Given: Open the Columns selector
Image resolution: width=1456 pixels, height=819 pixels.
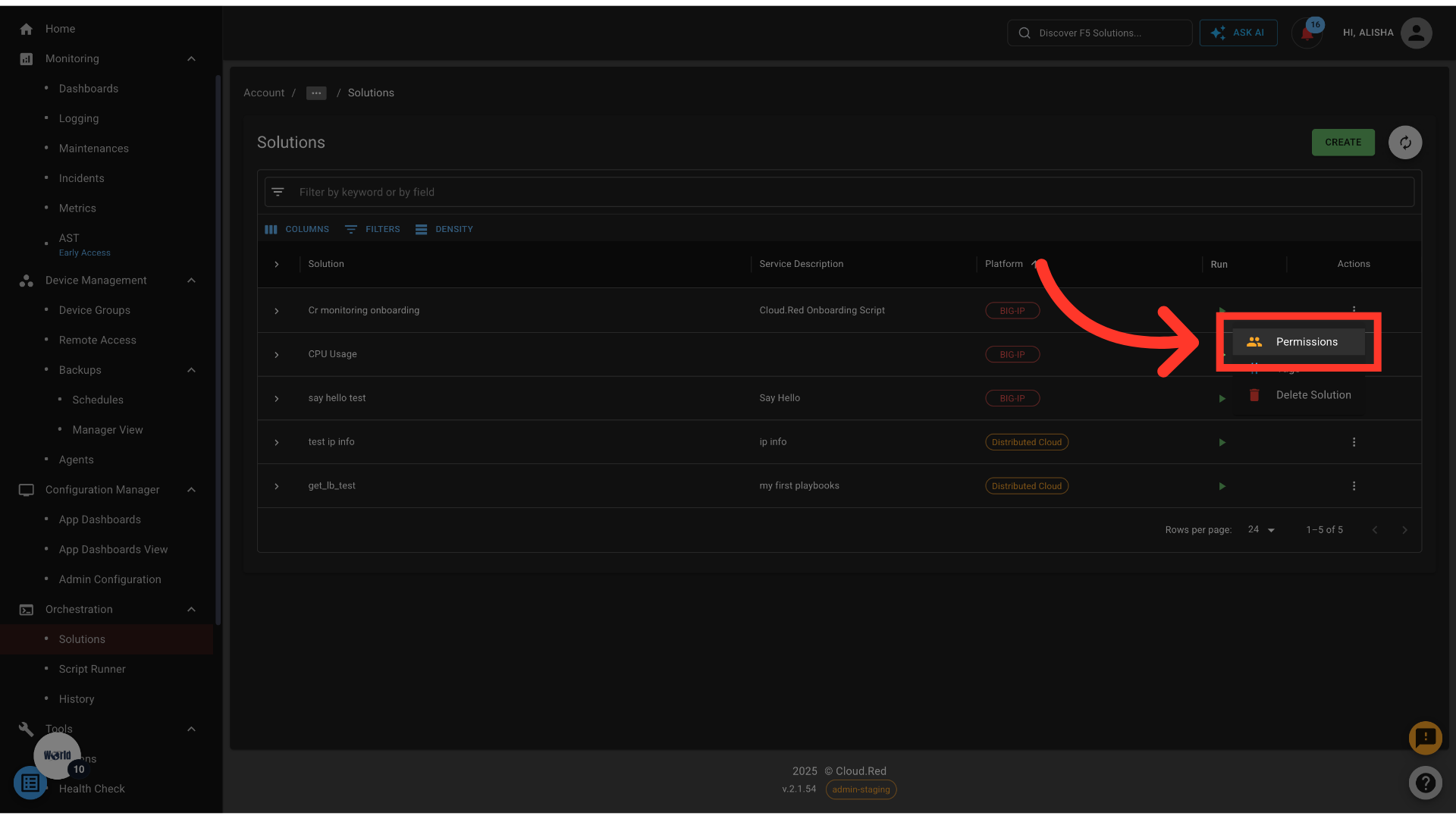Looking at the screenshot, I should point(297,229).
